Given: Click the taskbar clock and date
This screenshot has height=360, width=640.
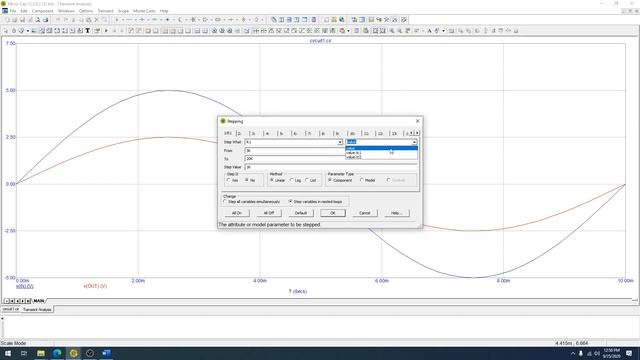Looking at the screenshot, I should click(611, 353).
